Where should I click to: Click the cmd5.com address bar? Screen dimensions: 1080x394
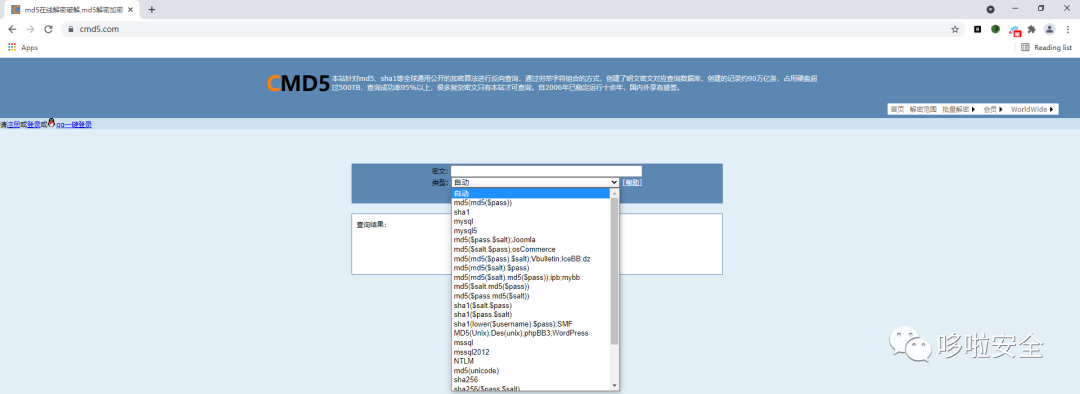pos(510,30)
